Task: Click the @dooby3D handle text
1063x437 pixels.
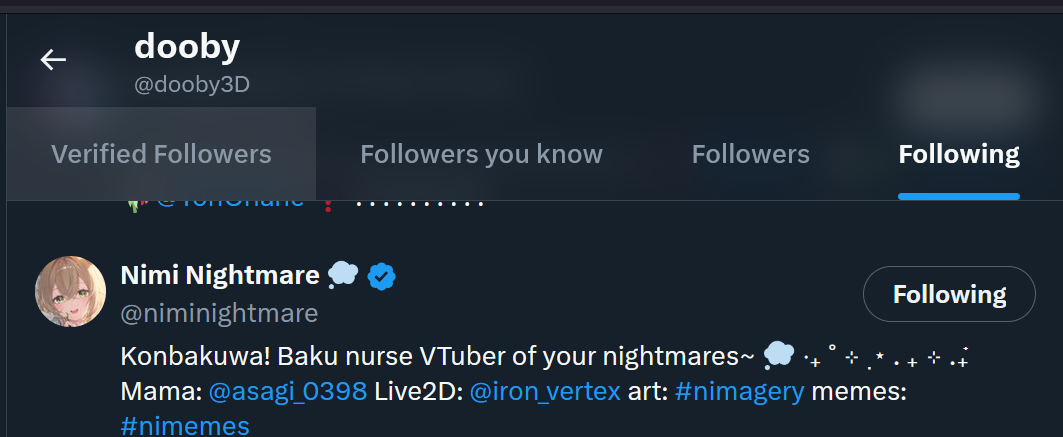Action: [192, 85]
